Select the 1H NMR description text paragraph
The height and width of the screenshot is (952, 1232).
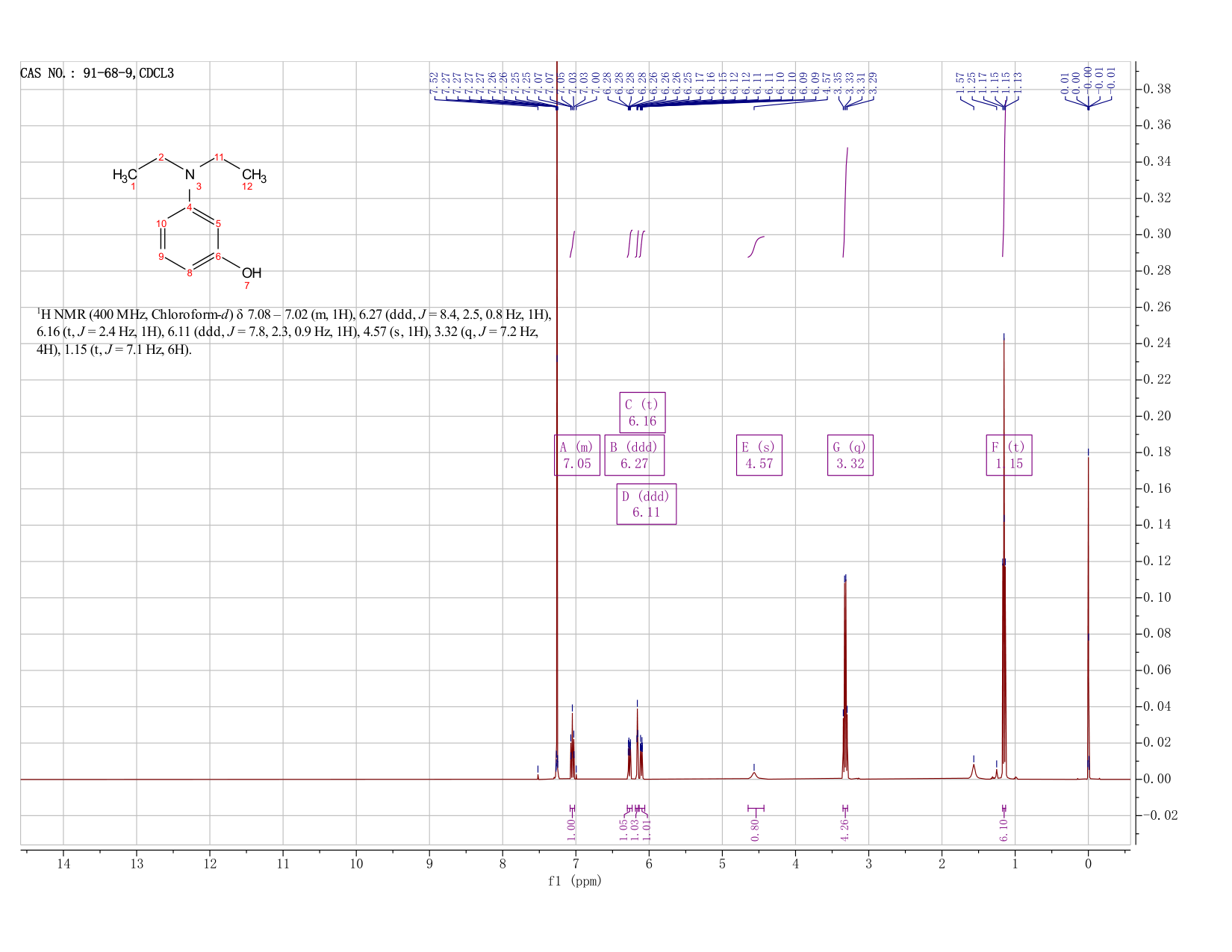(x=294, y=331)
